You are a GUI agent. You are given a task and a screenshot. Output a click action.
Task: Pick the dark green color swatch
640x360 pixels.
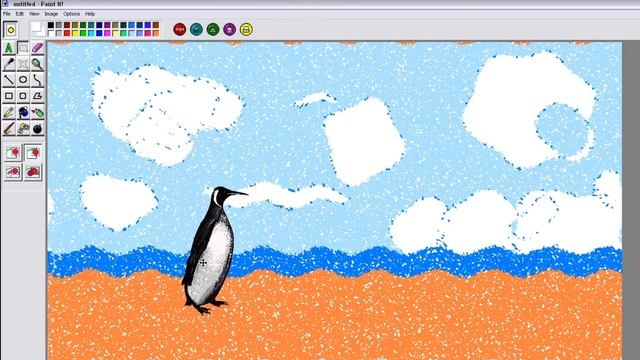click(x=83, y=25)
